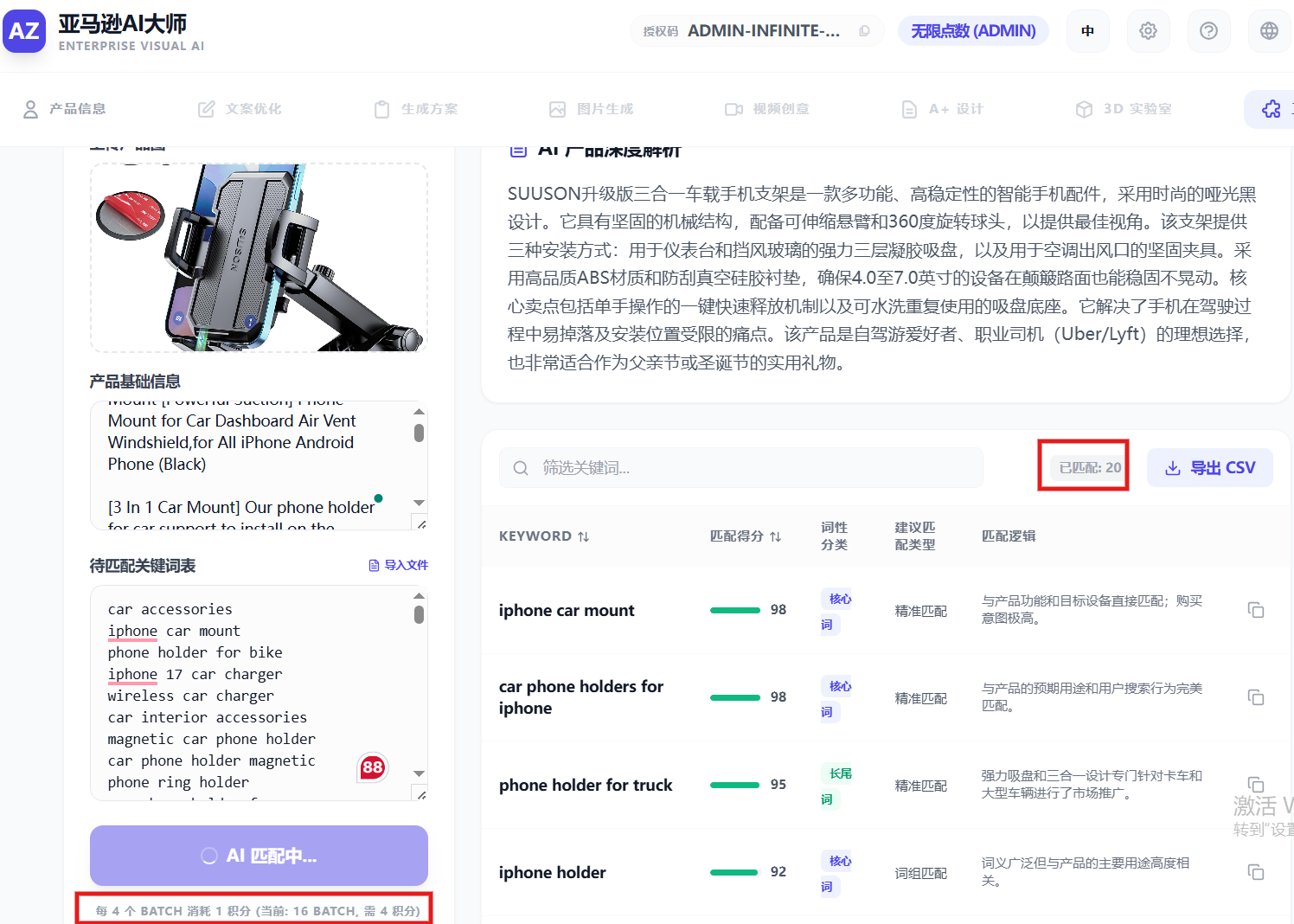Click the 导入文件 import link
This screenshot has width=1294, height=924.
pos(398,565)
